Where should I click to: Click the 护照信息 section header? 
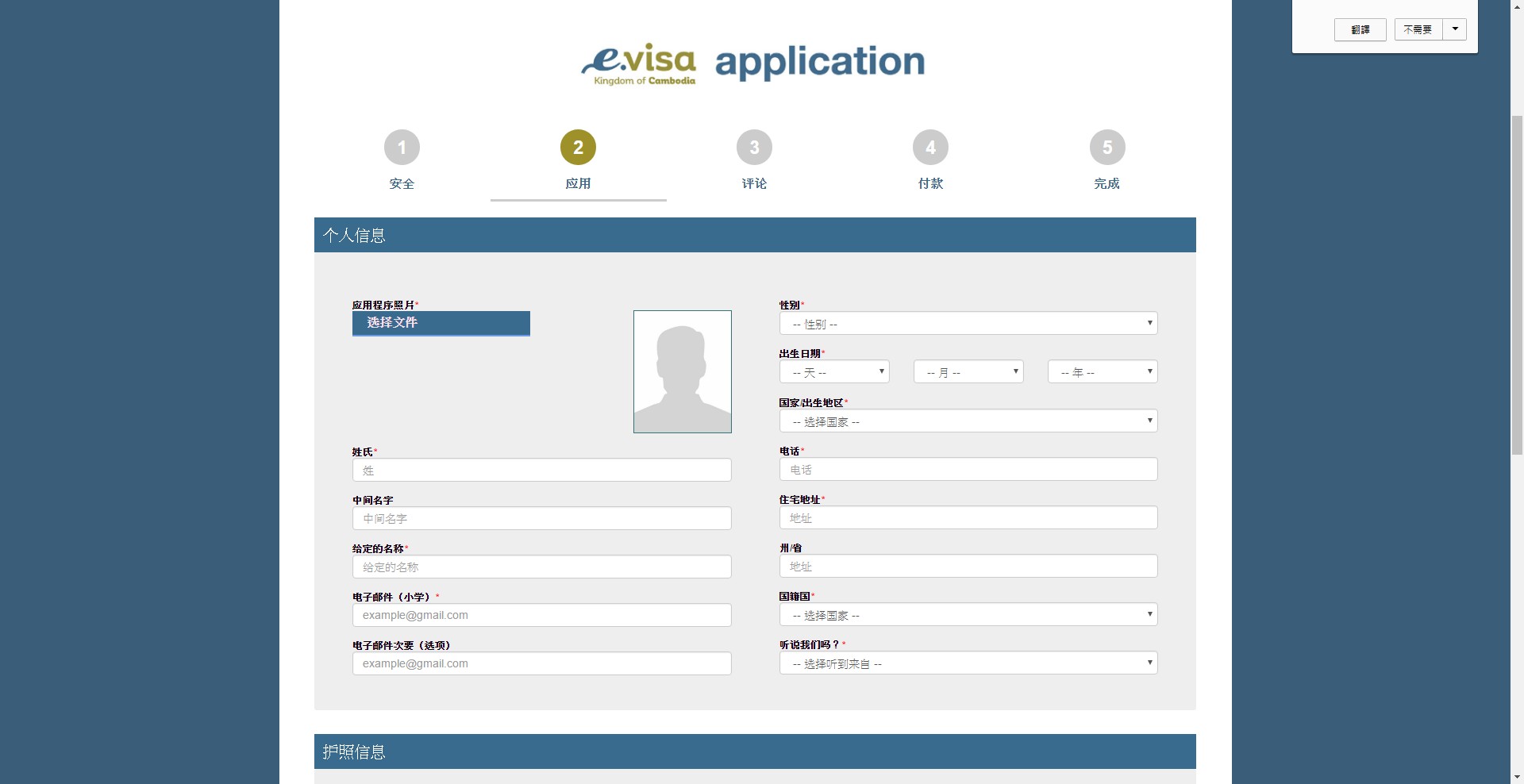click(x=755, y=751)
